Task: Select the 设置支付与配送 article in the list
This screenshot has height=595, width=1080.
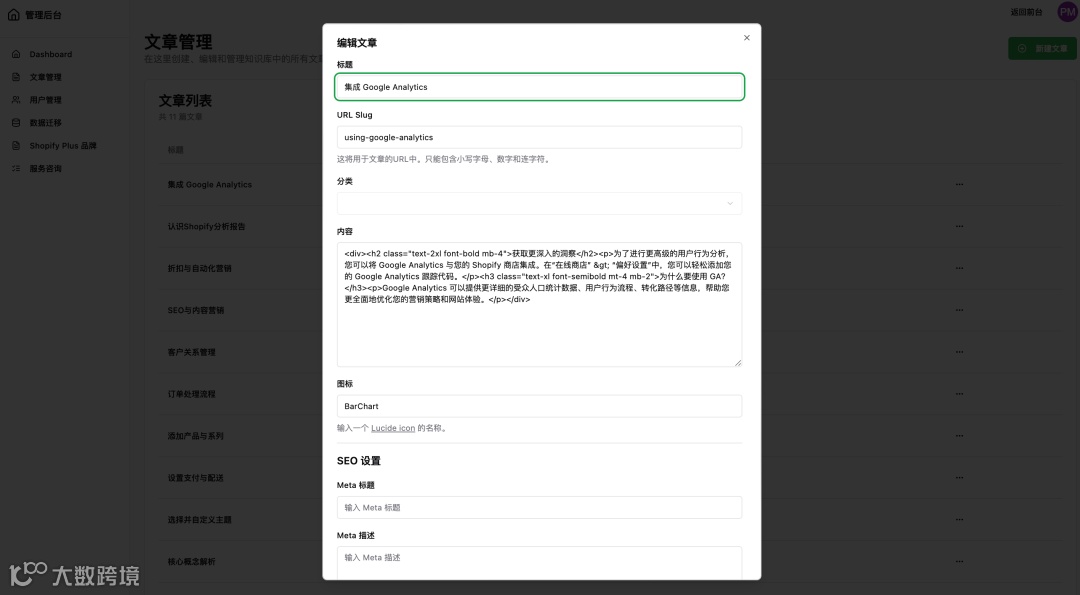Action: 196,478
